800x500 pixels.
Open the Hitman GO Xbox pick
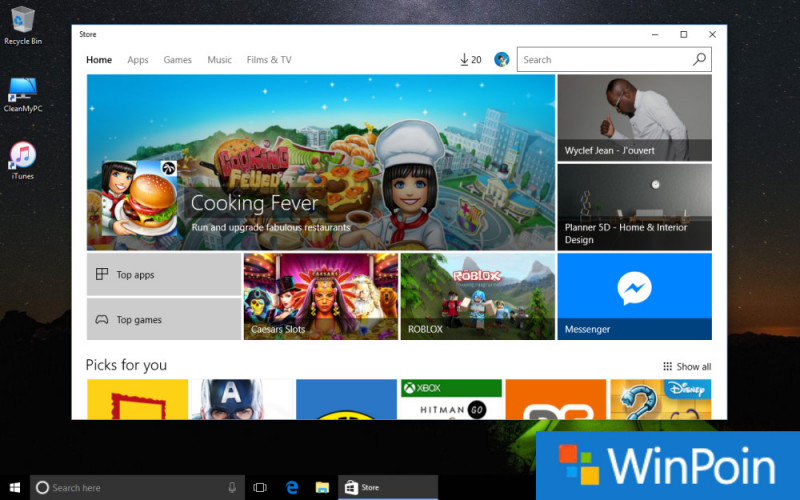tap(452, 399)
